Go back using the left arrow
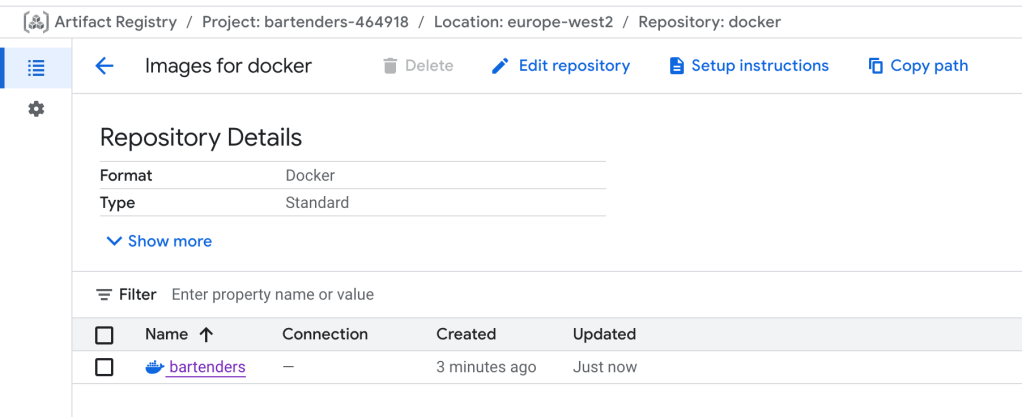Screen dimensions: 1022x417 tap(104, 66)
